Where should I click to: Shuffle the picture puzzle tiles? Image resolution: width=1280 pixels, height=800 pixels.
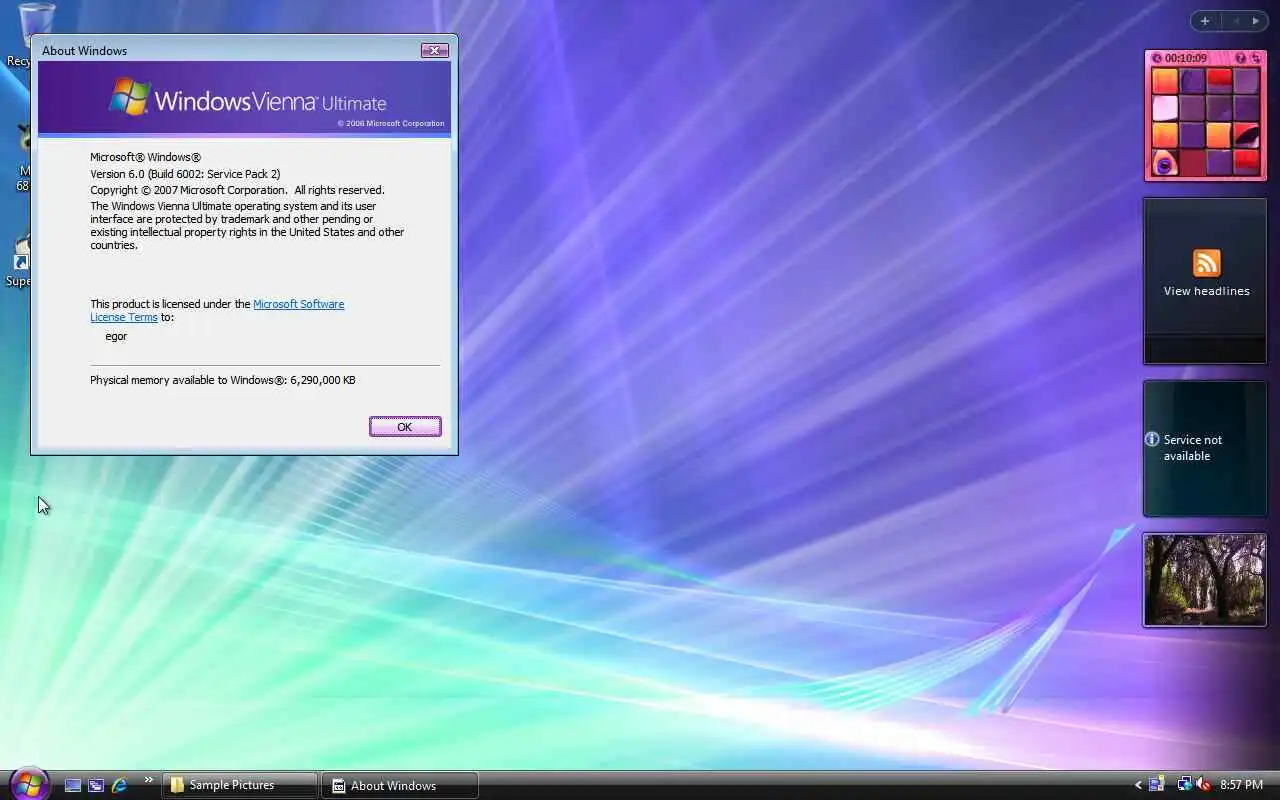[1255, 58]
